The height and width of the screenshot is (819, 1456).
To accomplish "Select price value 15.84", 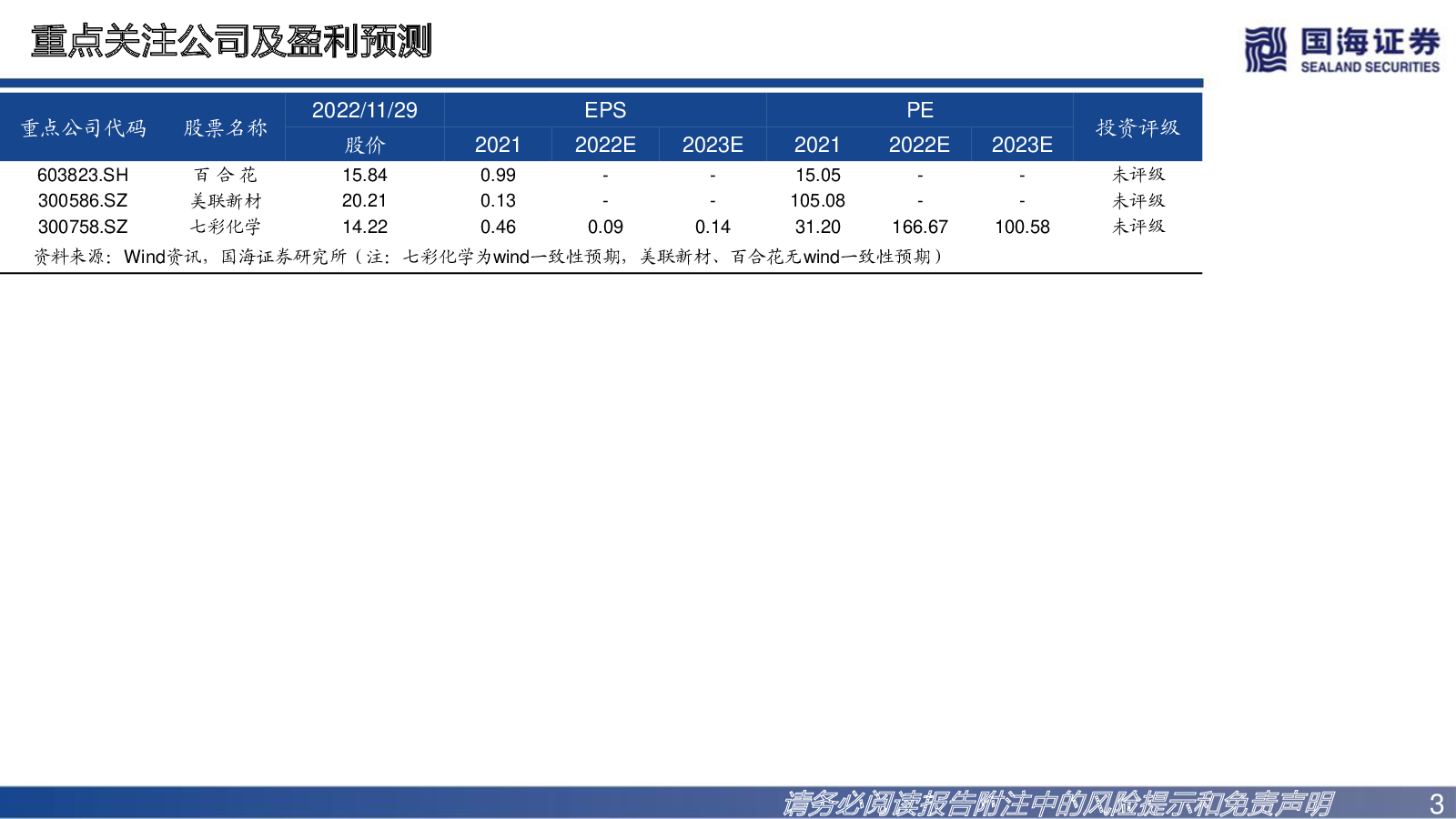I will click(365, 175).
